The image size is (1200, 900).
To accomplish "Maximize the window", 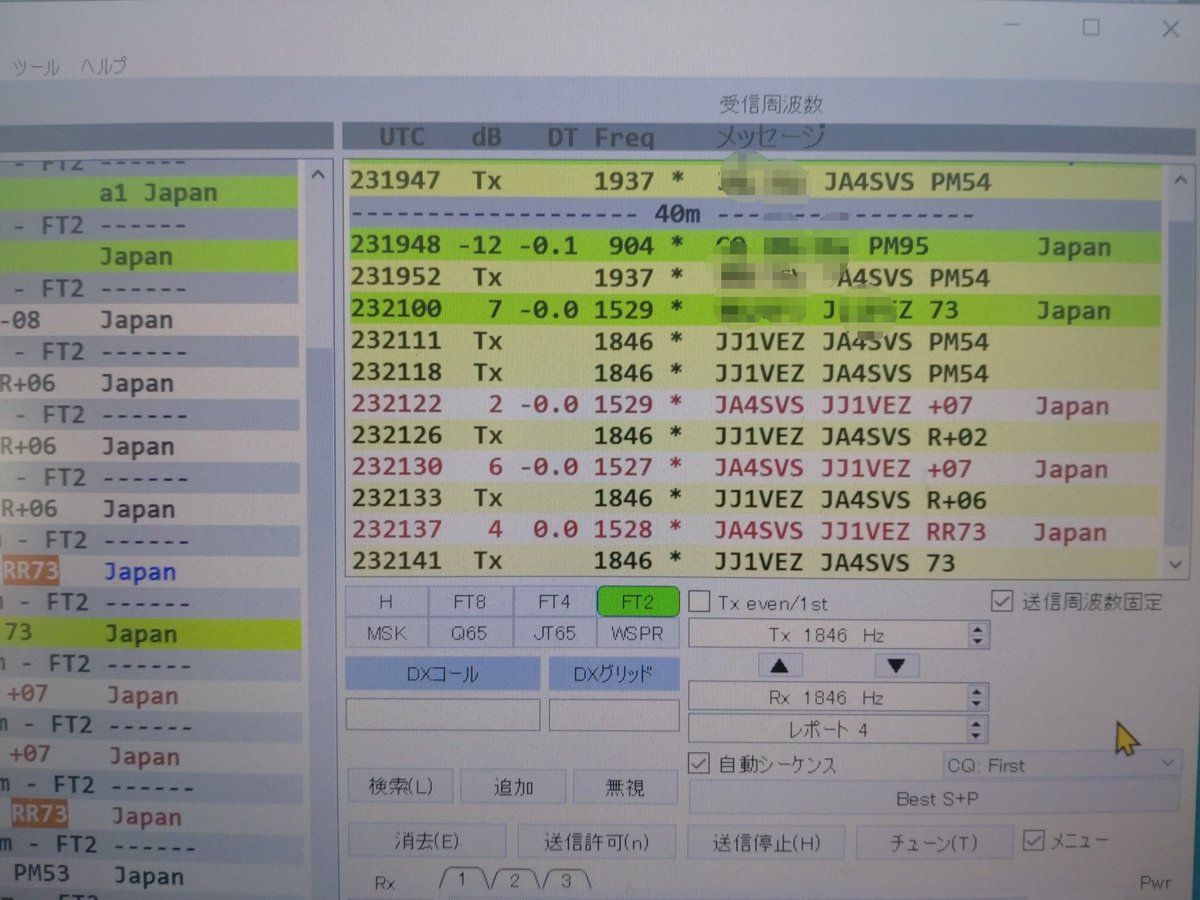I will pos(1091,28).
